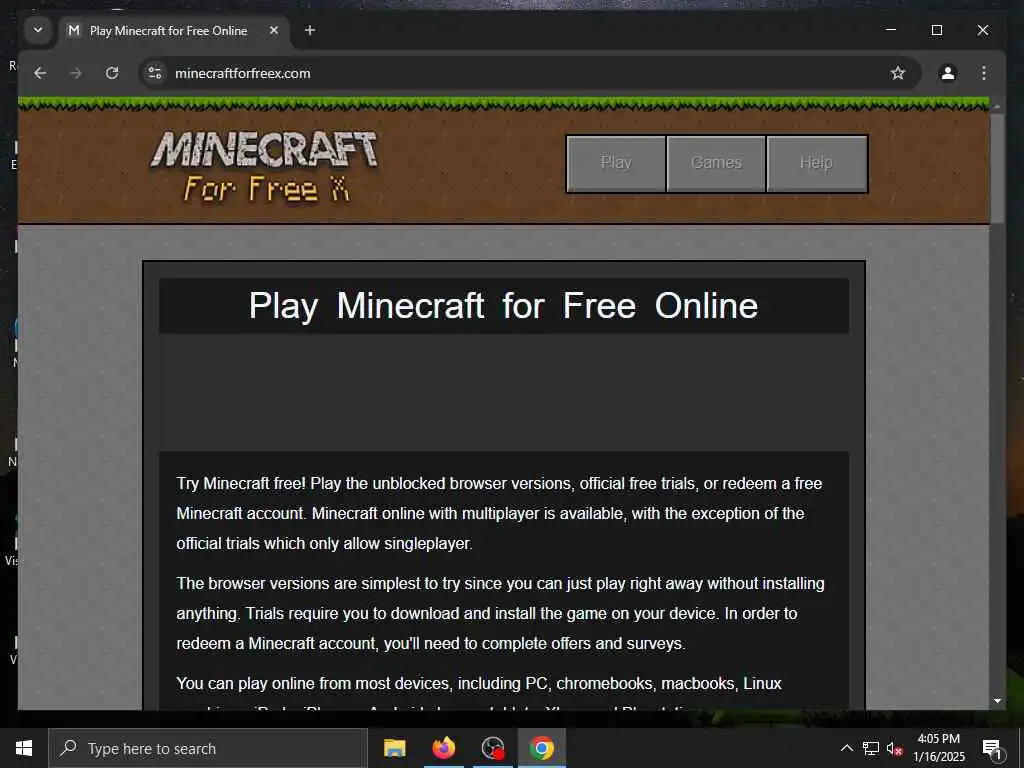Open File Explorer from the taskbar

point(394,748)
